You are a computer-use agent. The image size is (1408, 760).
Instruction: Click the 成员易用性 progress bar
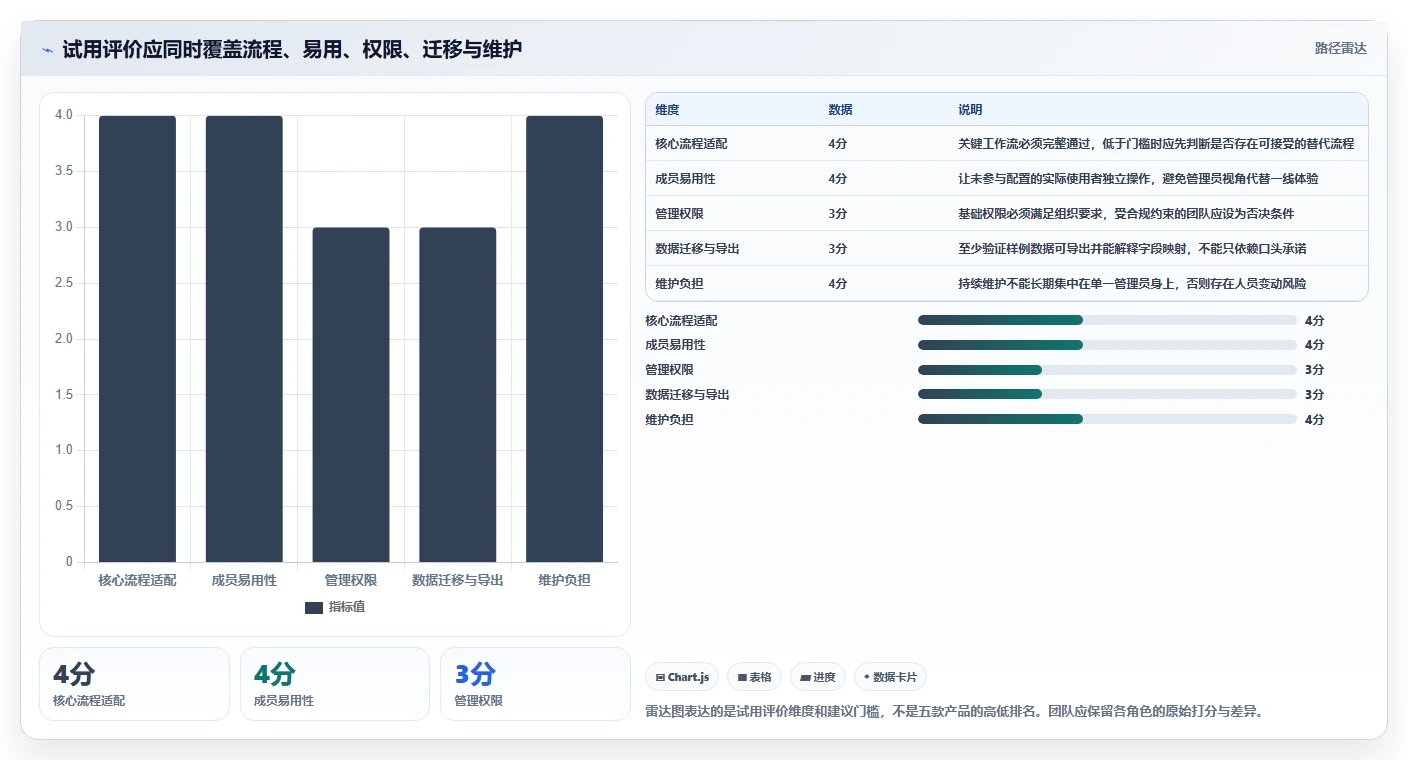click(1107, 344)
